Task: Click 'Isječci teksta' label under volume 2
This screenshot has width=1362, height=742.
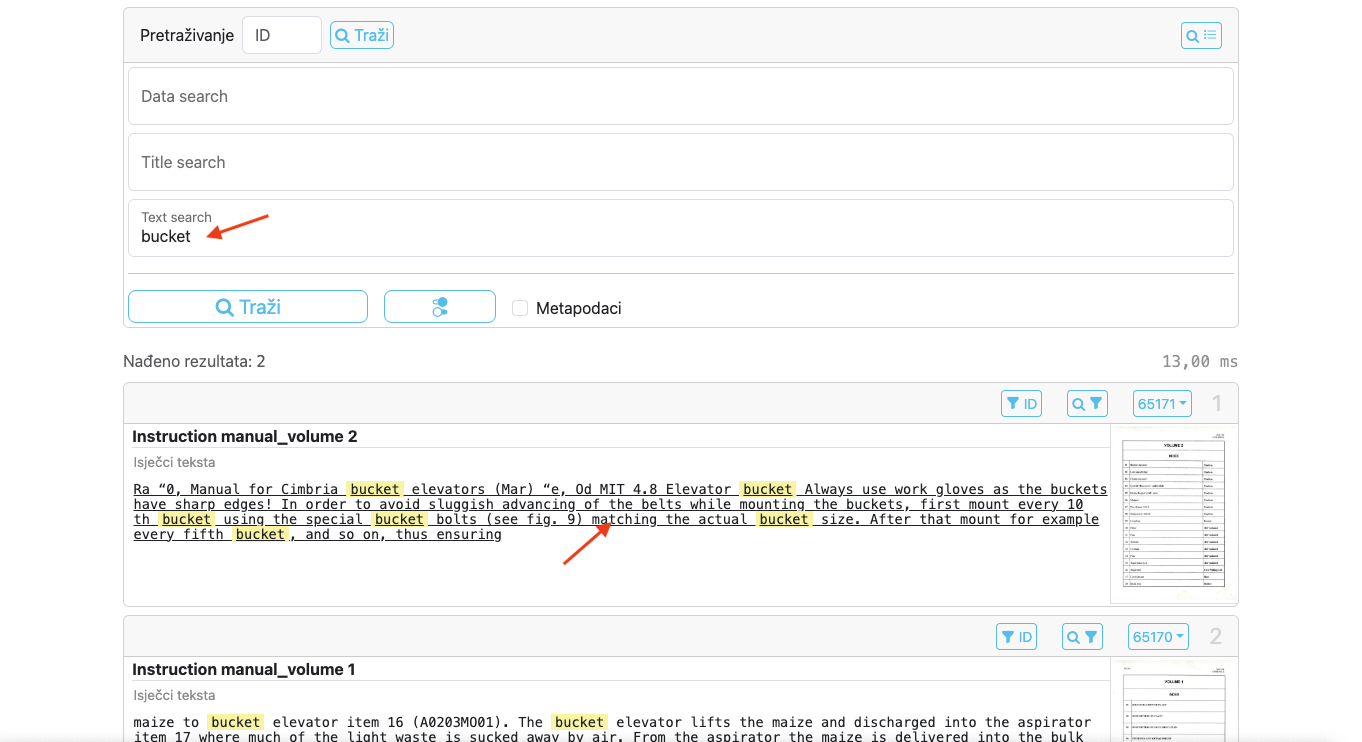Action: [175, 462]
